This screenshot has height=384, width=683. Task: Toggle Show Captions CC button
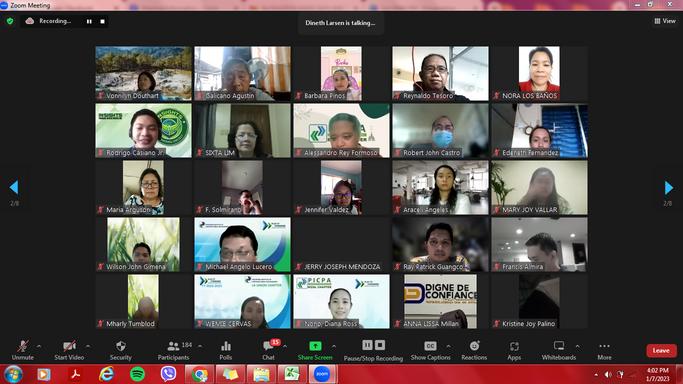click(430, 346)
